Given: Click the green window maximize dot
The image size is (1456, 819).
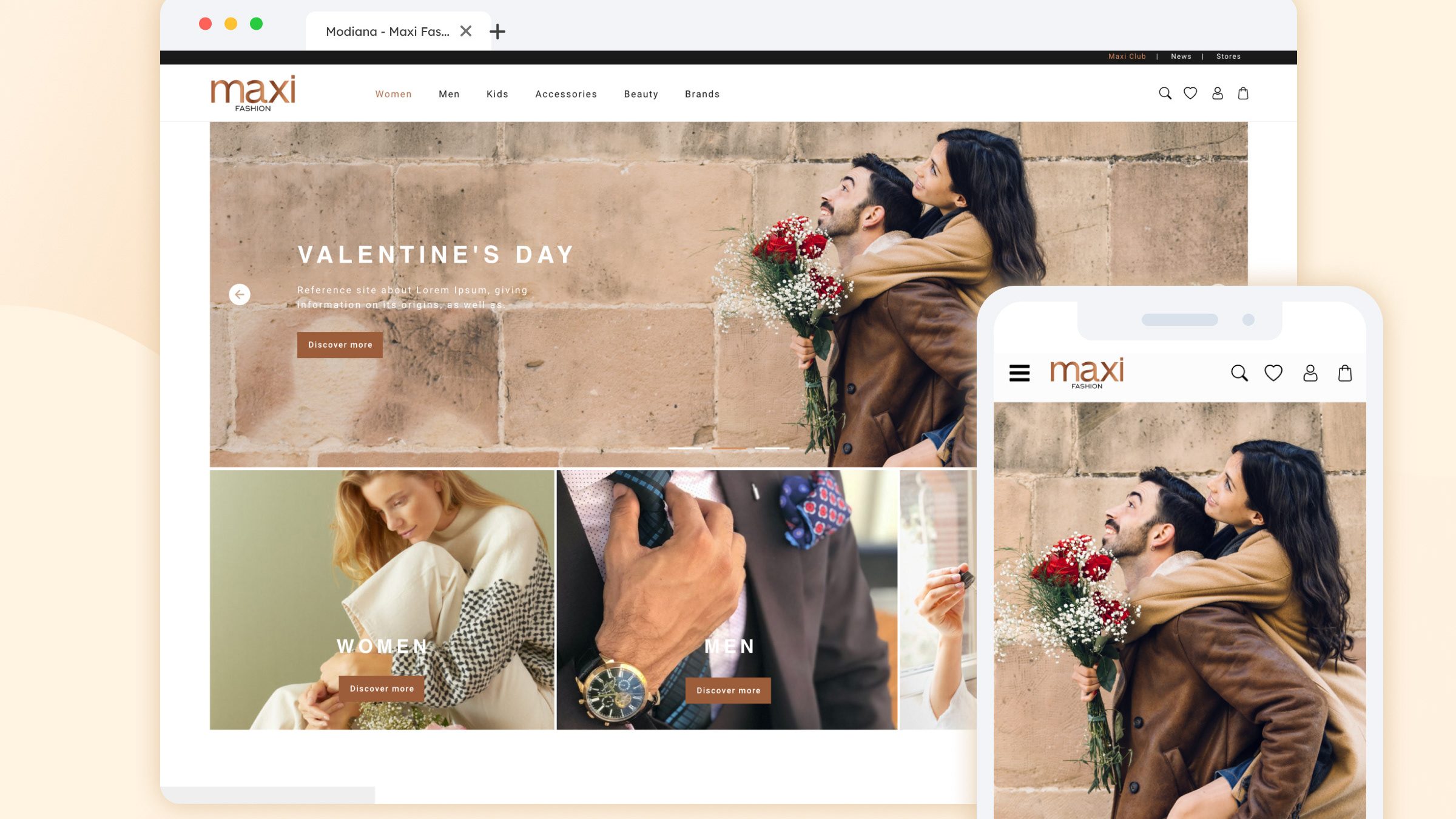Looking at the screenshot, I should (257, 24).
